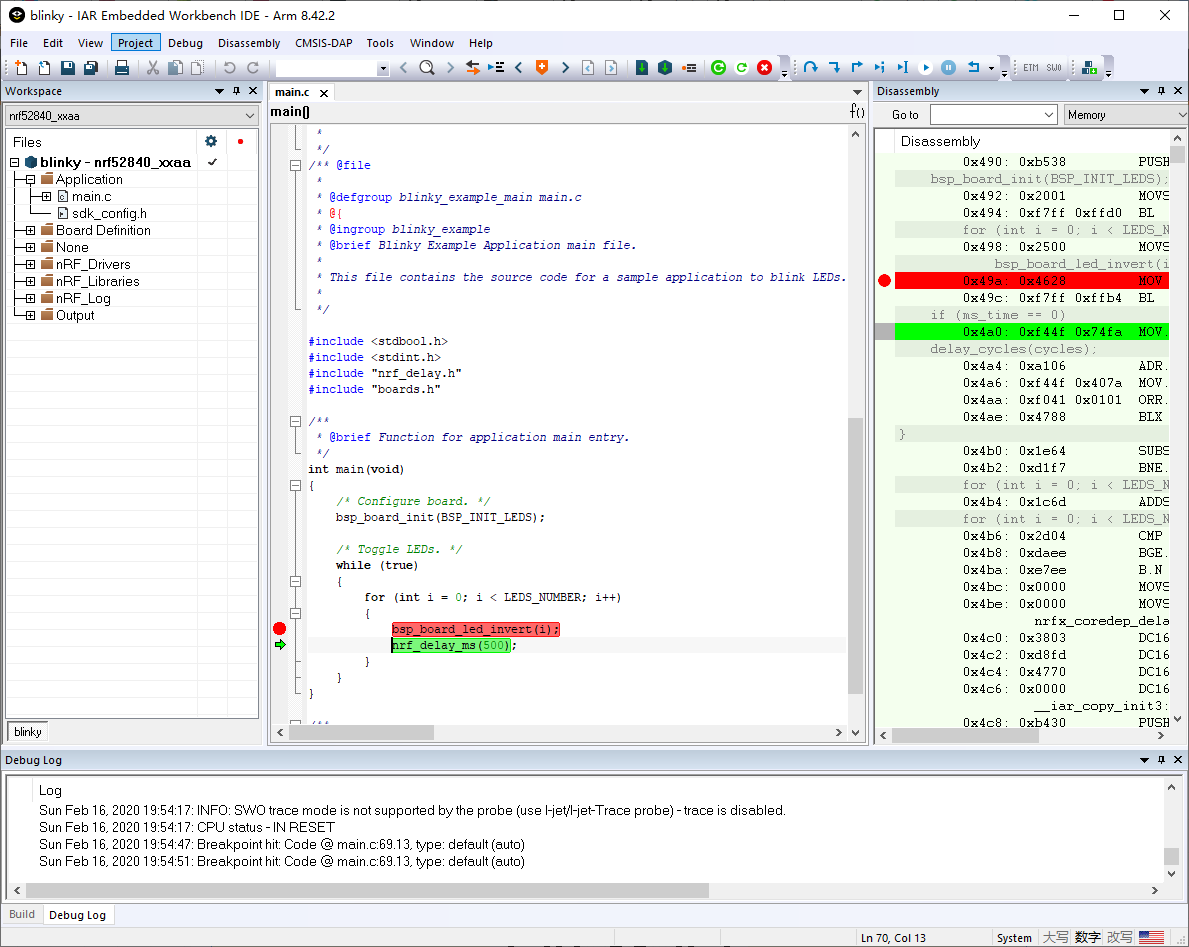Viewport: 1189px width, 947px height.
Task: Click the input language flag in status bar
Action: tap(1151, 938)
